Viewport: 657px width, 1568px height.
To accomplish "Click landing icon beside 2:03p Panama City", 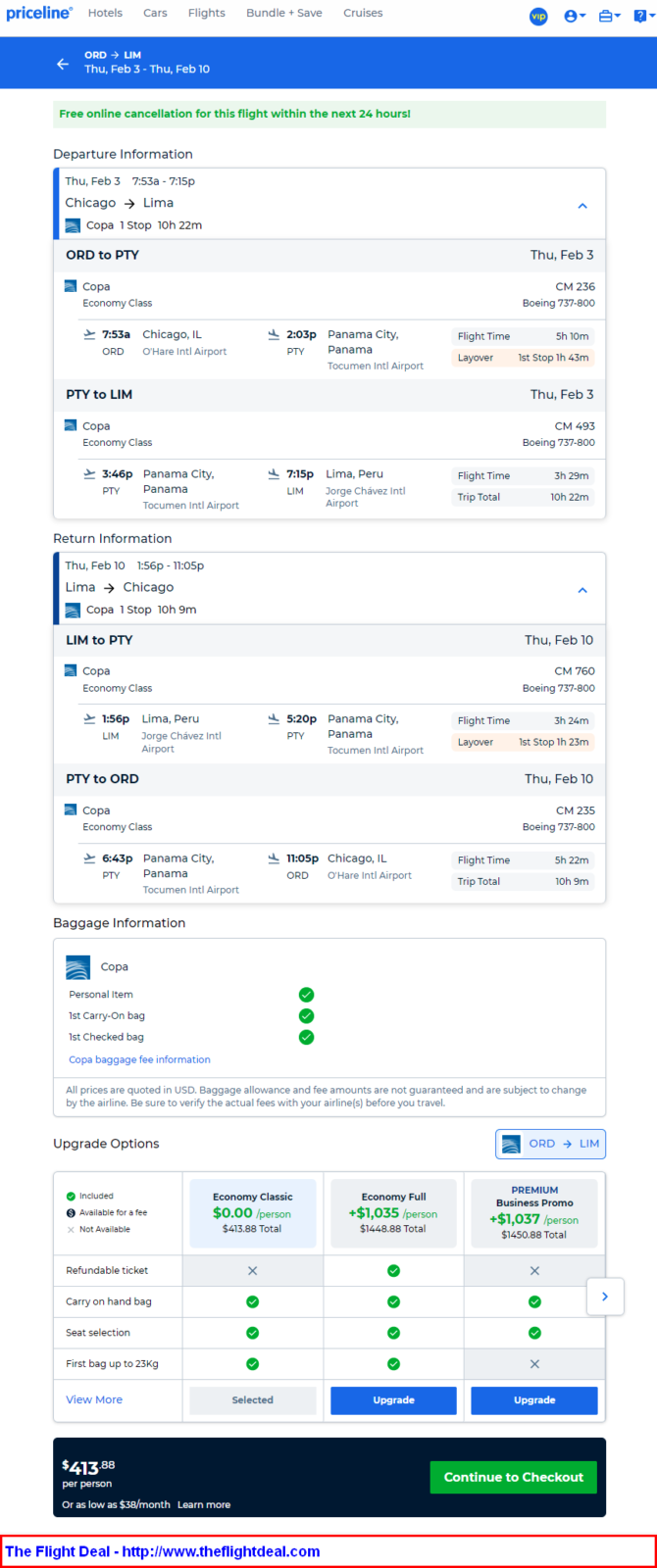I will (x=274, y=334).
